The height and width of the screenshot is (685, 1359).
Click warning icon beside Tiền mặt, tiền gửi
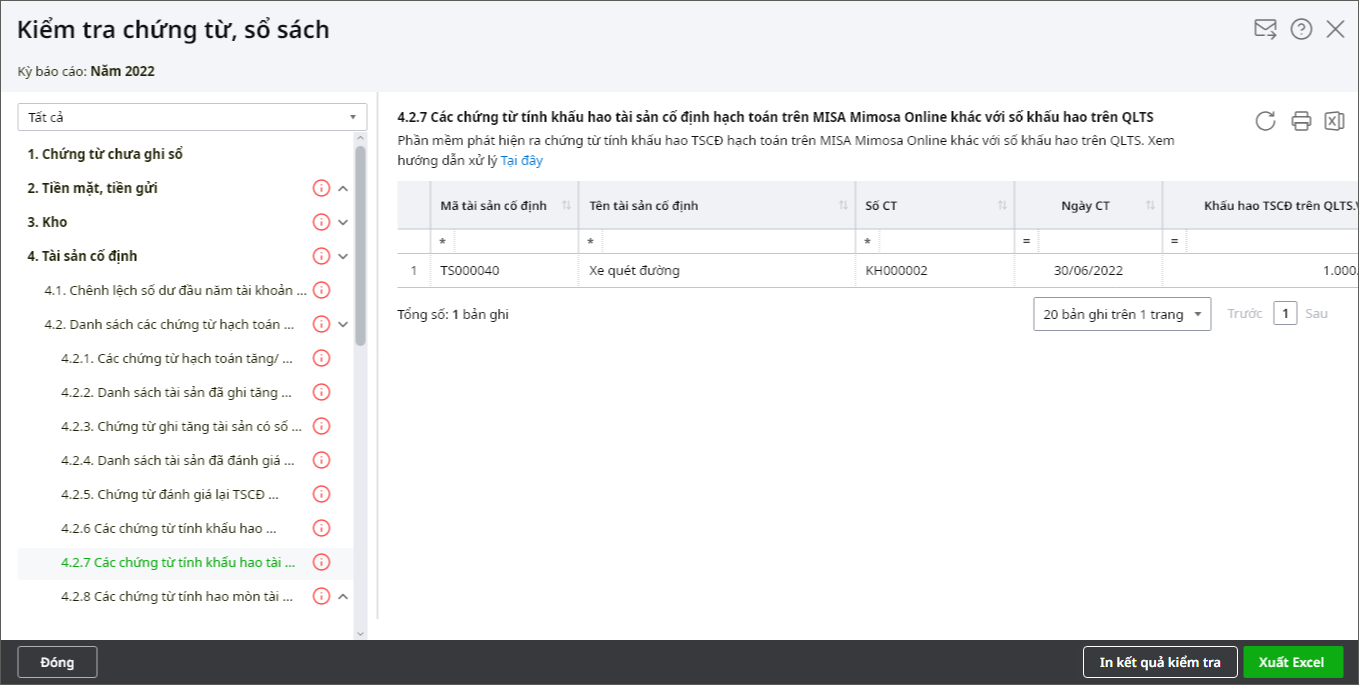(x=321, y=188)
